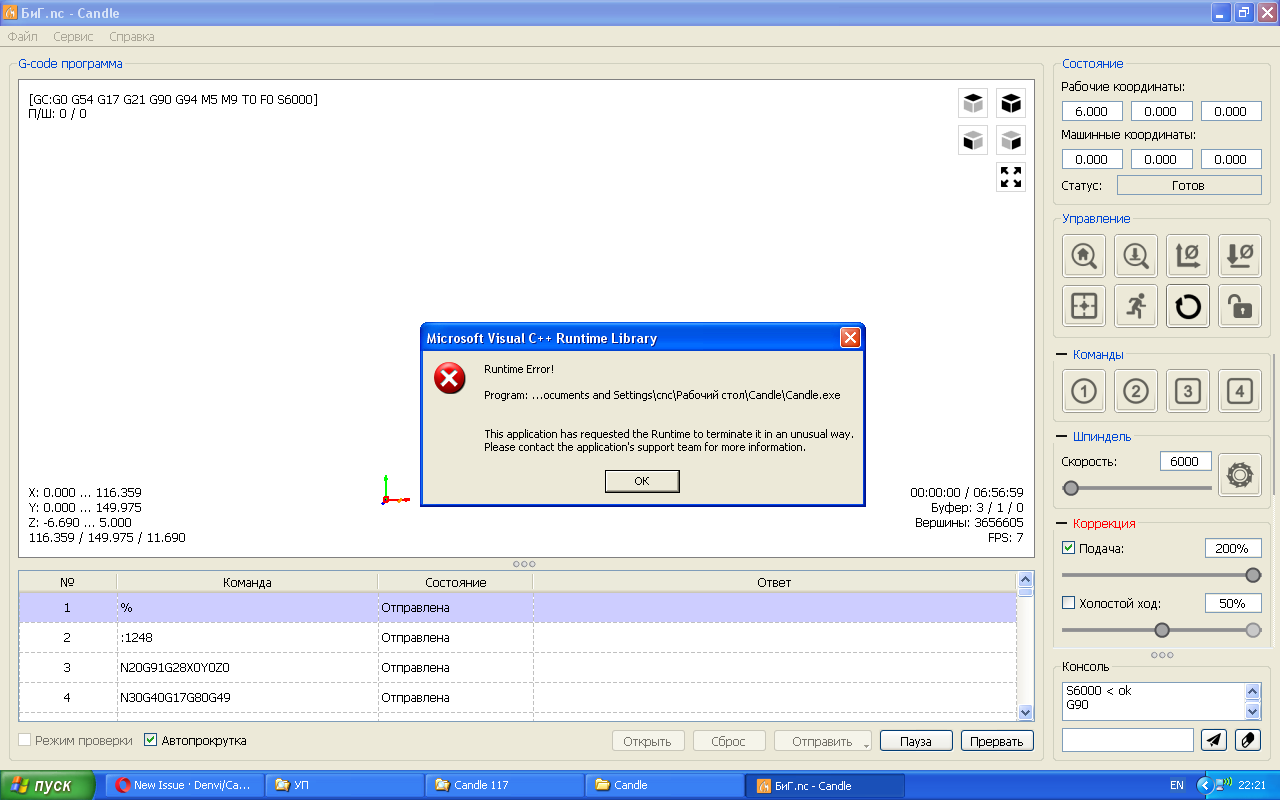Open the Файл menu

pos(23,37)
